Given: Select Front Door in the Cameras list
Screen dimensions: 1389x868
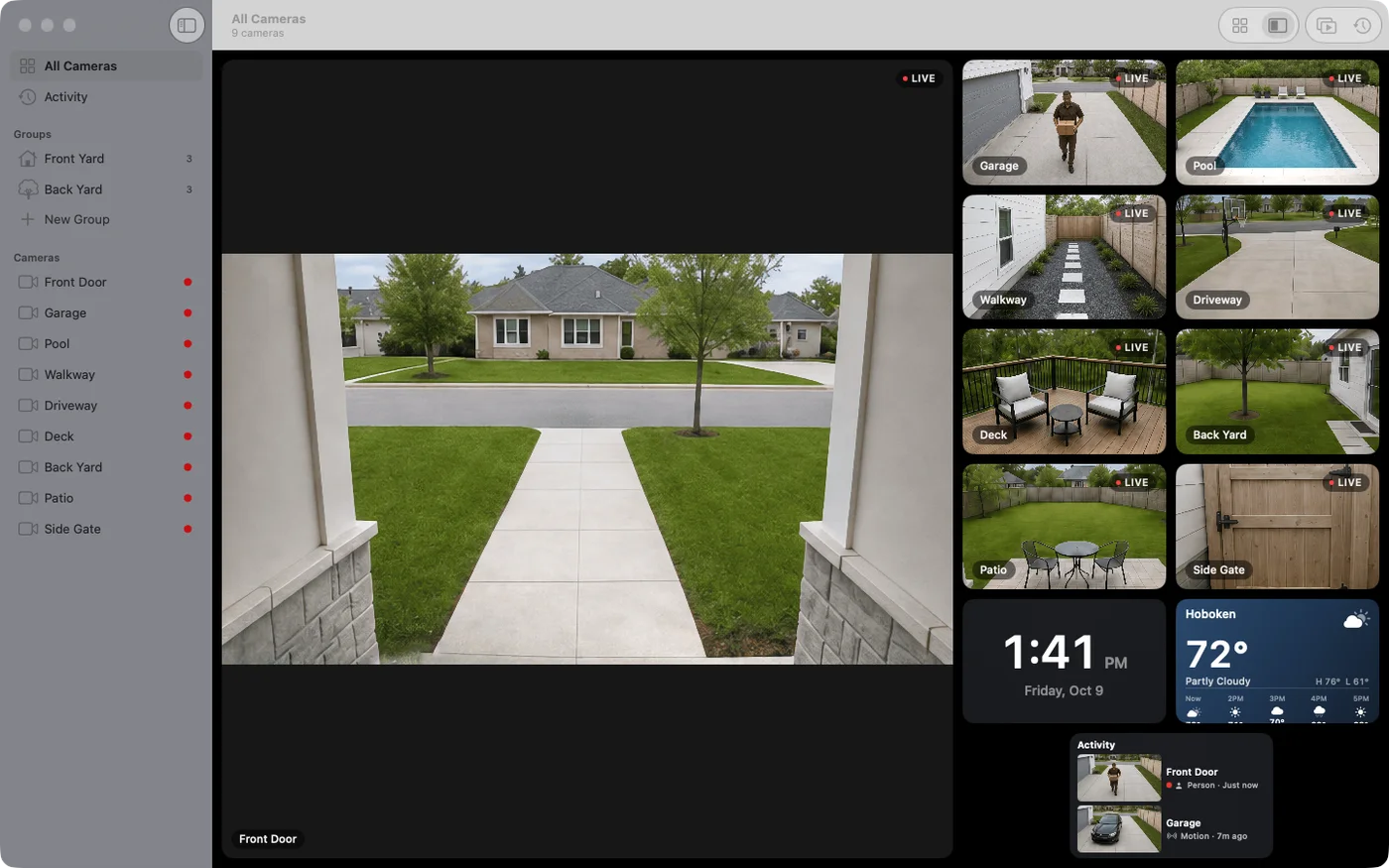Looking at the screenshot, I should (106, 283).
